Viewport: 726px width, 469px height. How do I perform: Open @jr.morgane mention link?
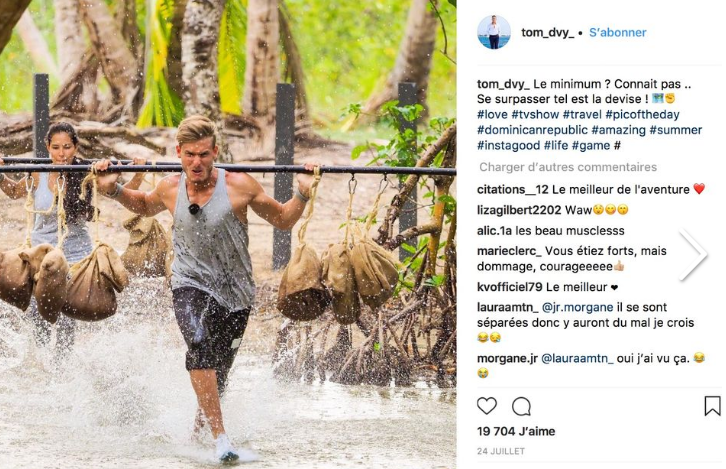(577, 307)
